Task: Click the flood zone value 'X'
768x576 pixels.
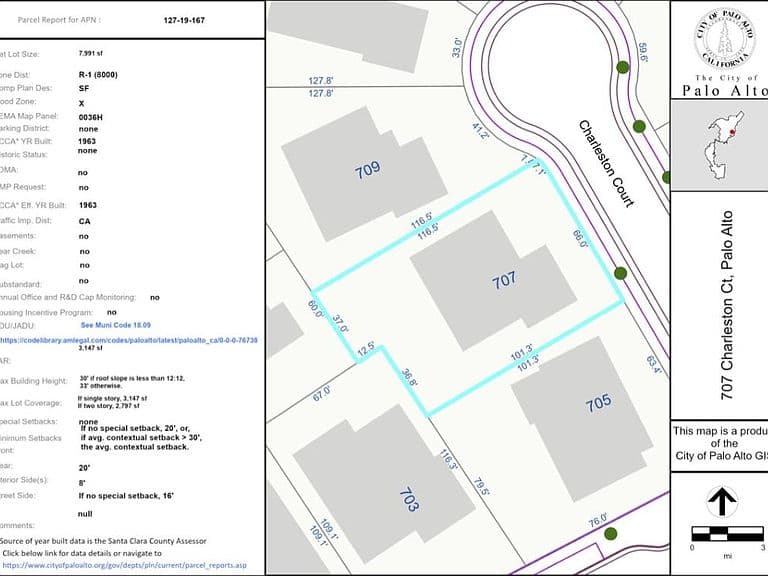Action: coord(81,103)
